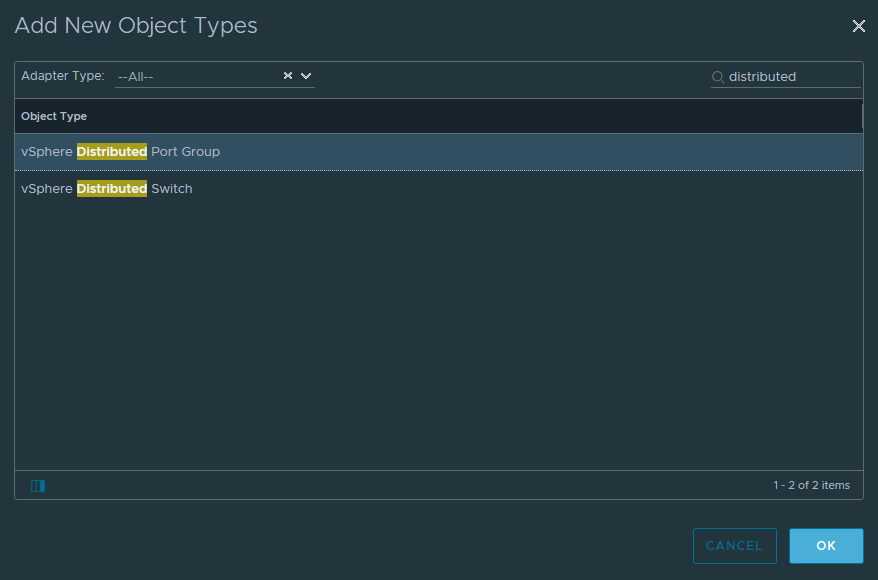
Task: Cancel the dialog
Action: tap(735, 546)
